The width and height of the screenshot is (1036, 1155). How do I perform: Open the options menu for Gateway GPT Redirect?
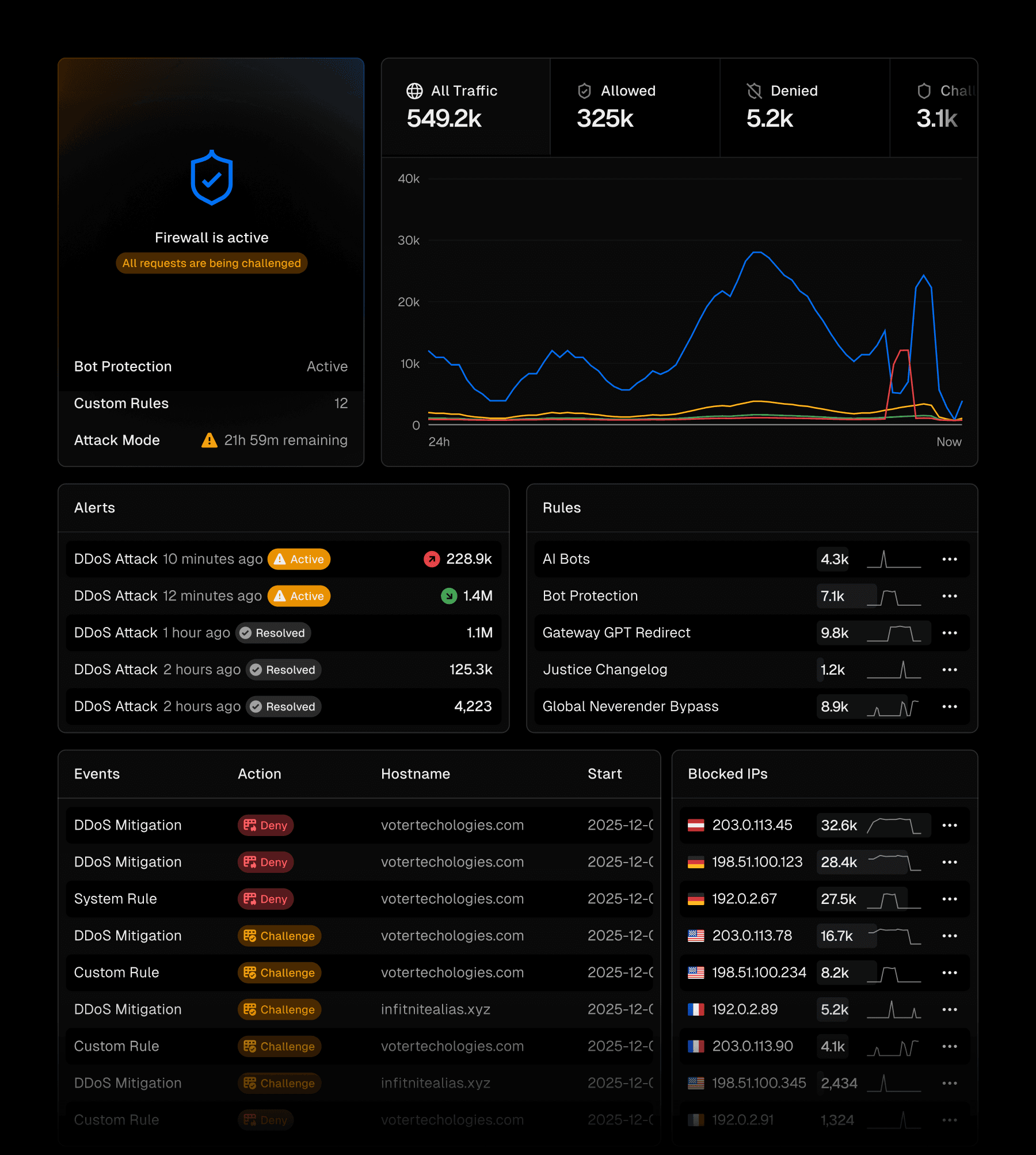949,633
